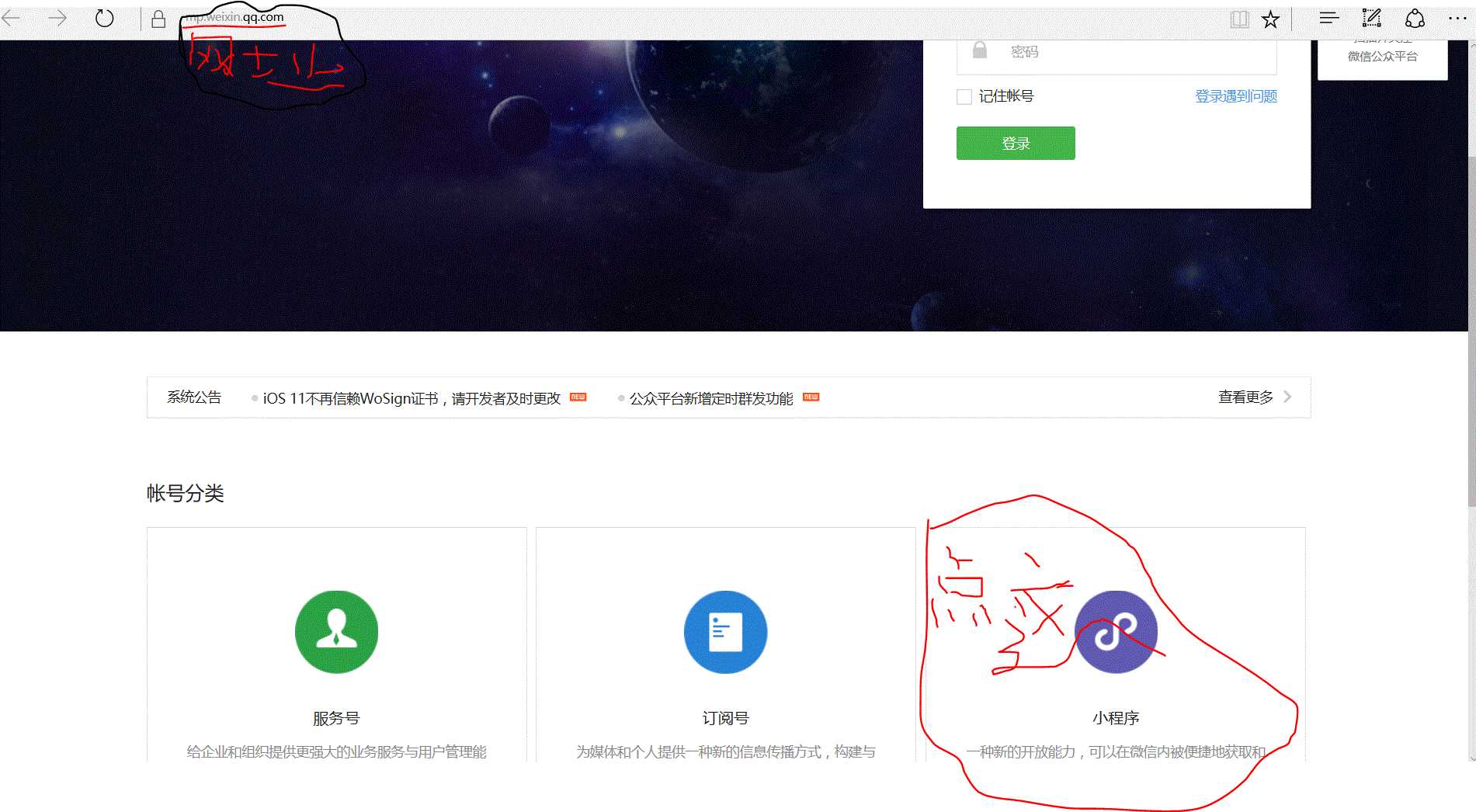Screen dimensions: 1476x812
Task: Click the 服务号 description text
Action: (x=336, y=751)
